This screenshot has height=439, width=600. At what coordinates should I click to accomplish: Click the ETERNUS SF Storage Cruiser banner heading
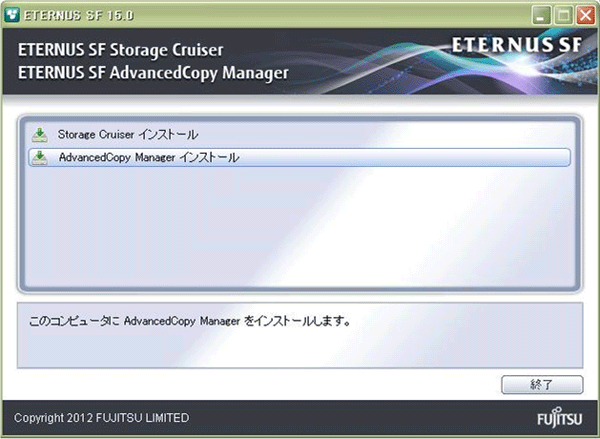[x=121, y=50]
